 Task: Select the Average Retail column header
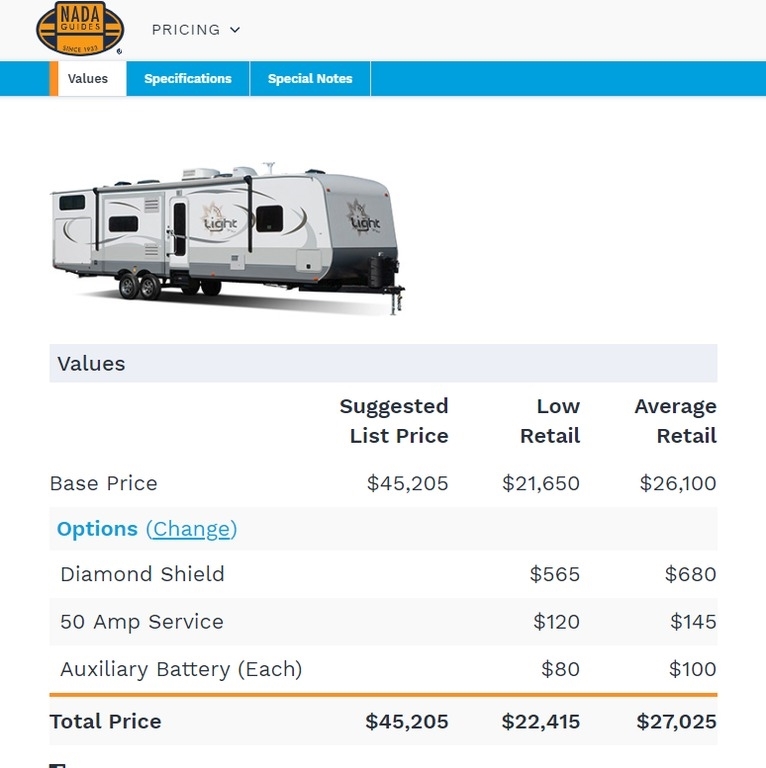point(676,421)
